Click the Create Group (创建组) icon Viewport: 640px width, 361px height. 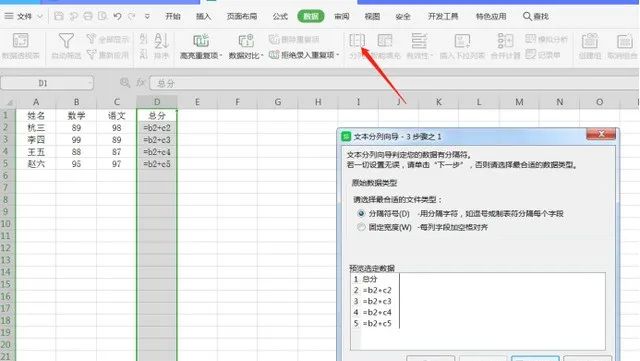589,41
